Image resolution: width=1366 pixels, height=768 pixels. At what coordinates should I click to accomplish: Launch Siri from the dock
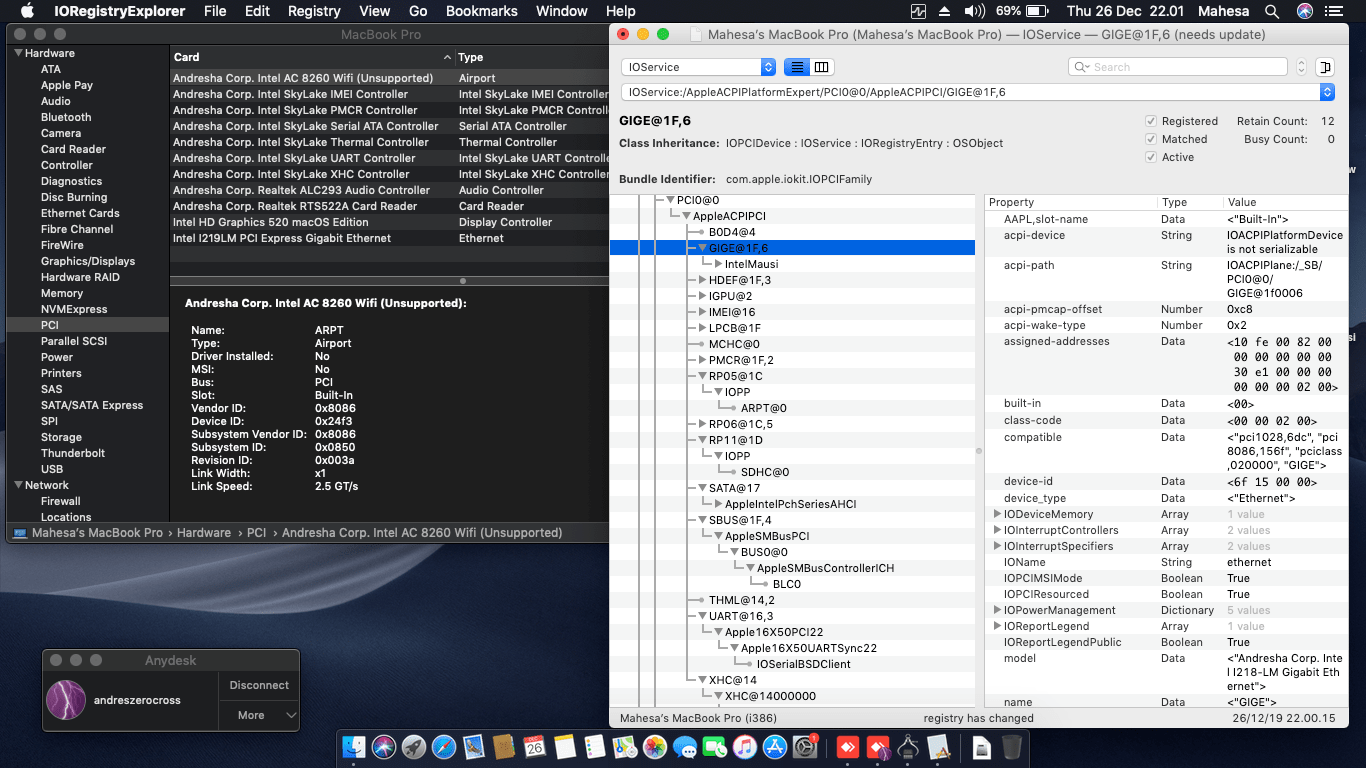[384, 746]
